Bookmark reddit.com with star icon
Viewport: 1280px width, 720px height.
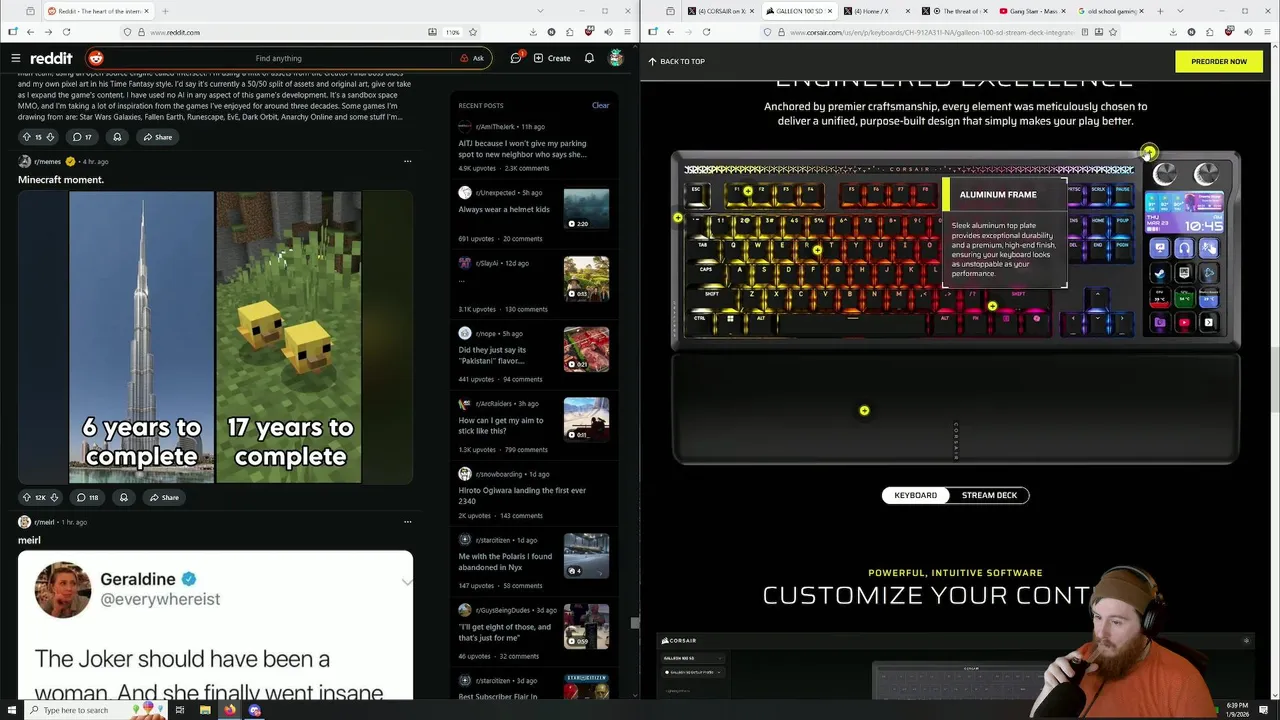473,32
